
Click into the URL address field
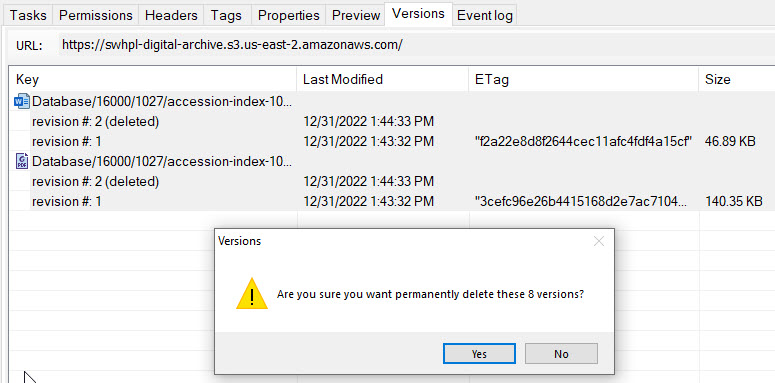[x=415, y=45]
